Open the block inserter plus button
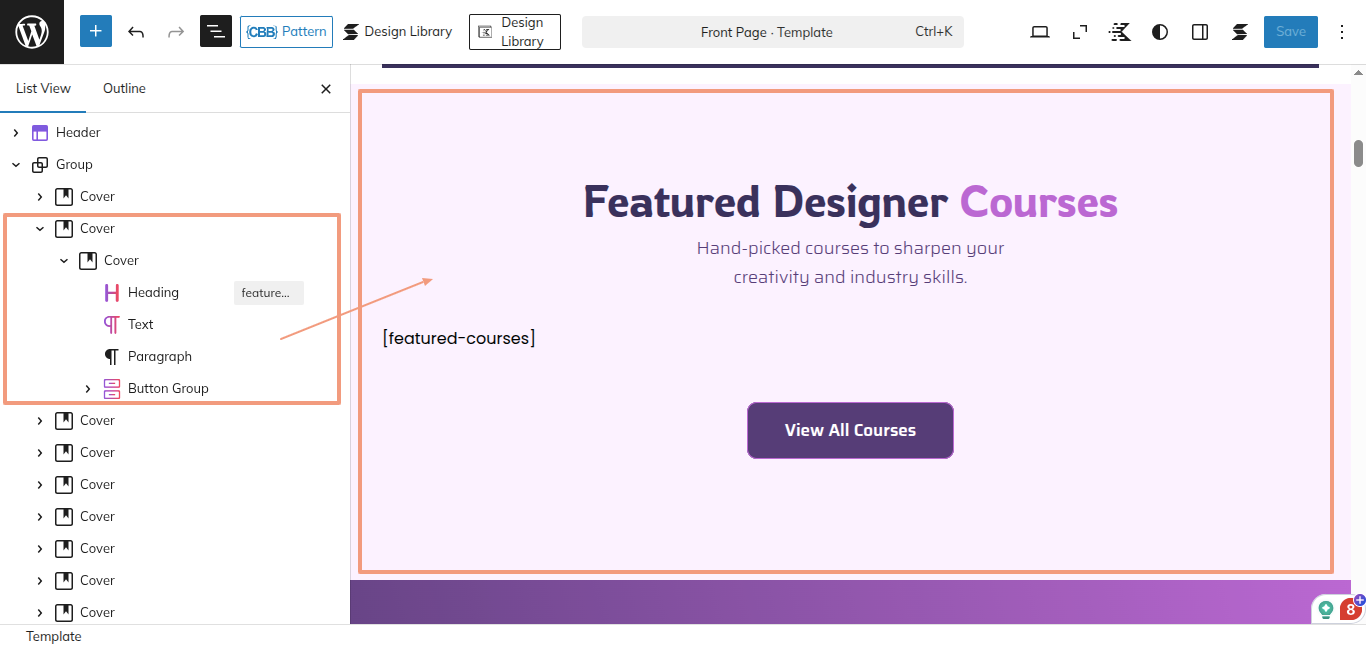Screen dimensions: 1366x649 (x=96, y=32)
